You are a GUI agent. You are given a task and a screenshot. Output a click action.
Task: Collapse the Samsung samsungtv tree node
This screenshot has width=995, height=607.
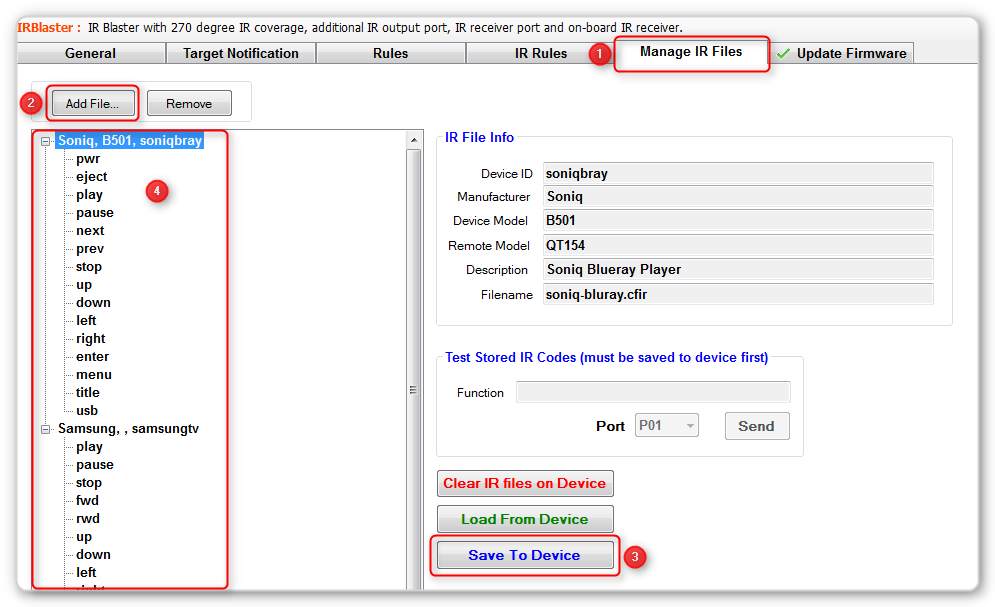[x=46, y=429]
